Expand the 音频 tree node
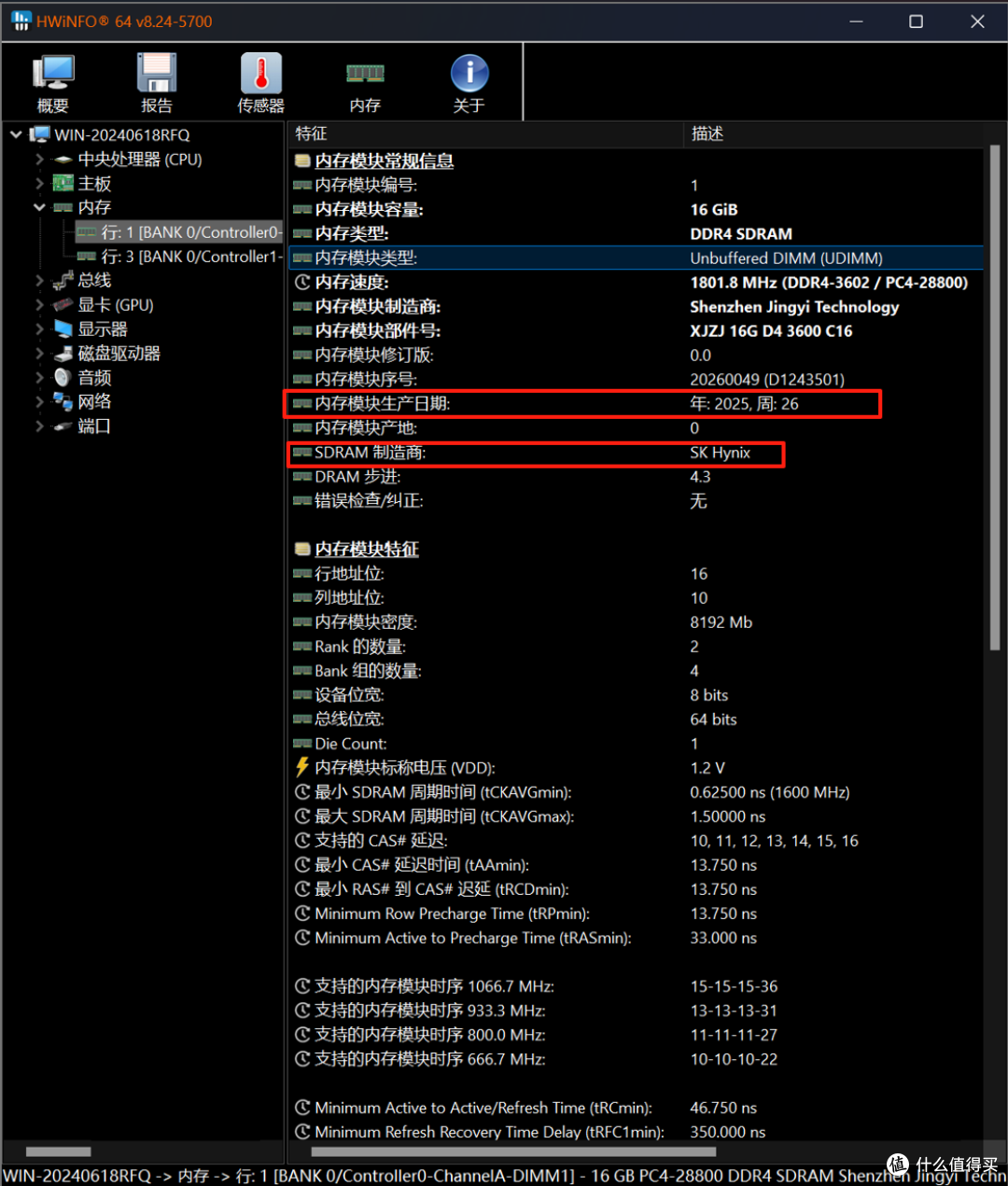This screenshot has width=1008, height=1186. pyautogui.click(x=39, y=377)
